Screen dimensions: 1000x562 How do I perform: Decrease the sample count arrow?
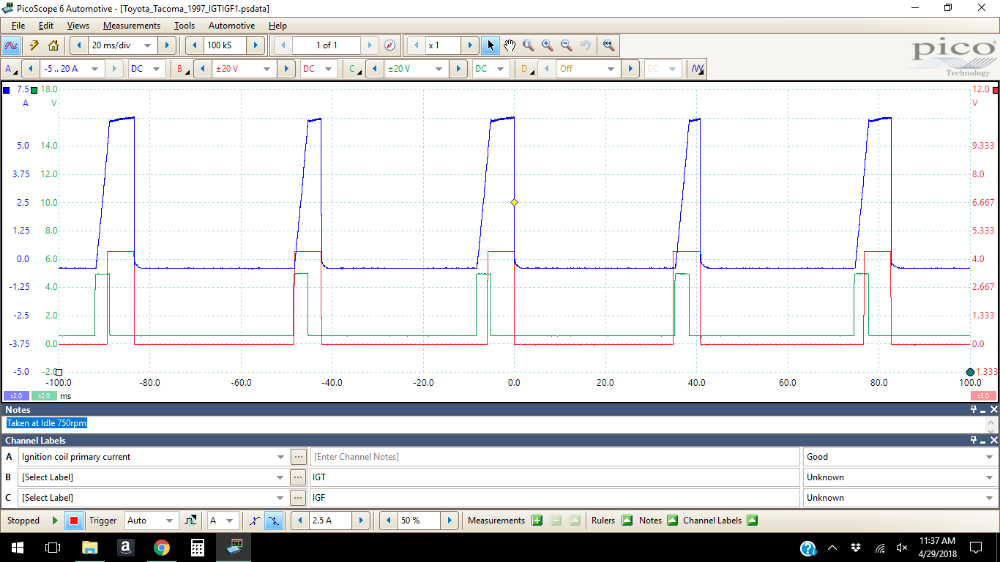tap(195, 45)
